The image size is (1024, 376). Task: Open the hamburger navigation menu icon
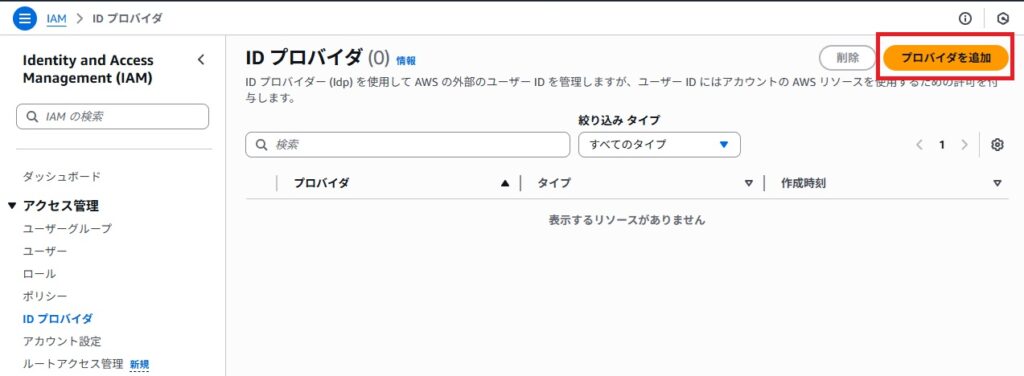(x=24, y=18)
